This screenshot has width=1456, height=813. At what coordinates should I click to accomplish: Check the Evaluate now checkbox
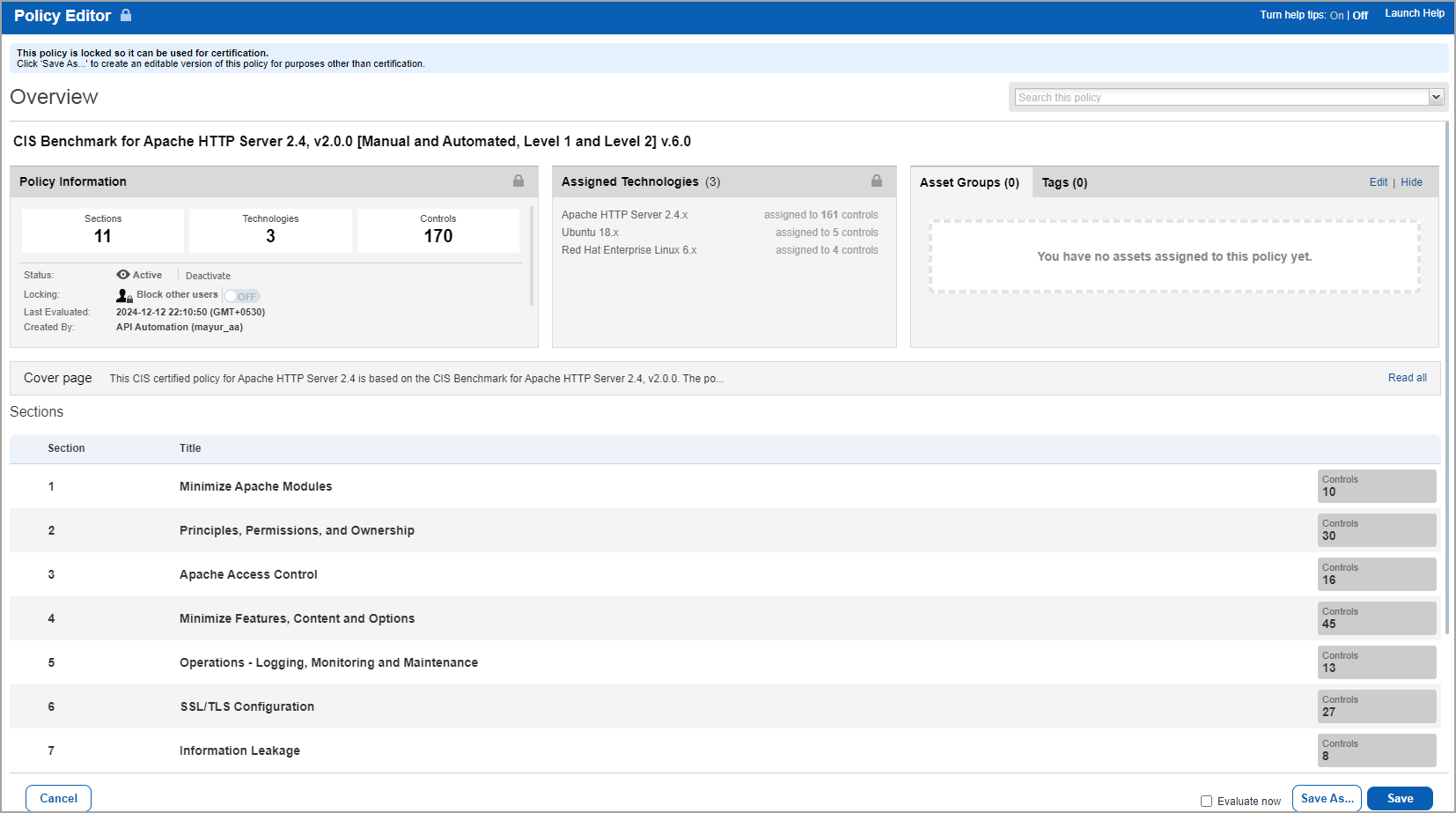coord(1206,801)
